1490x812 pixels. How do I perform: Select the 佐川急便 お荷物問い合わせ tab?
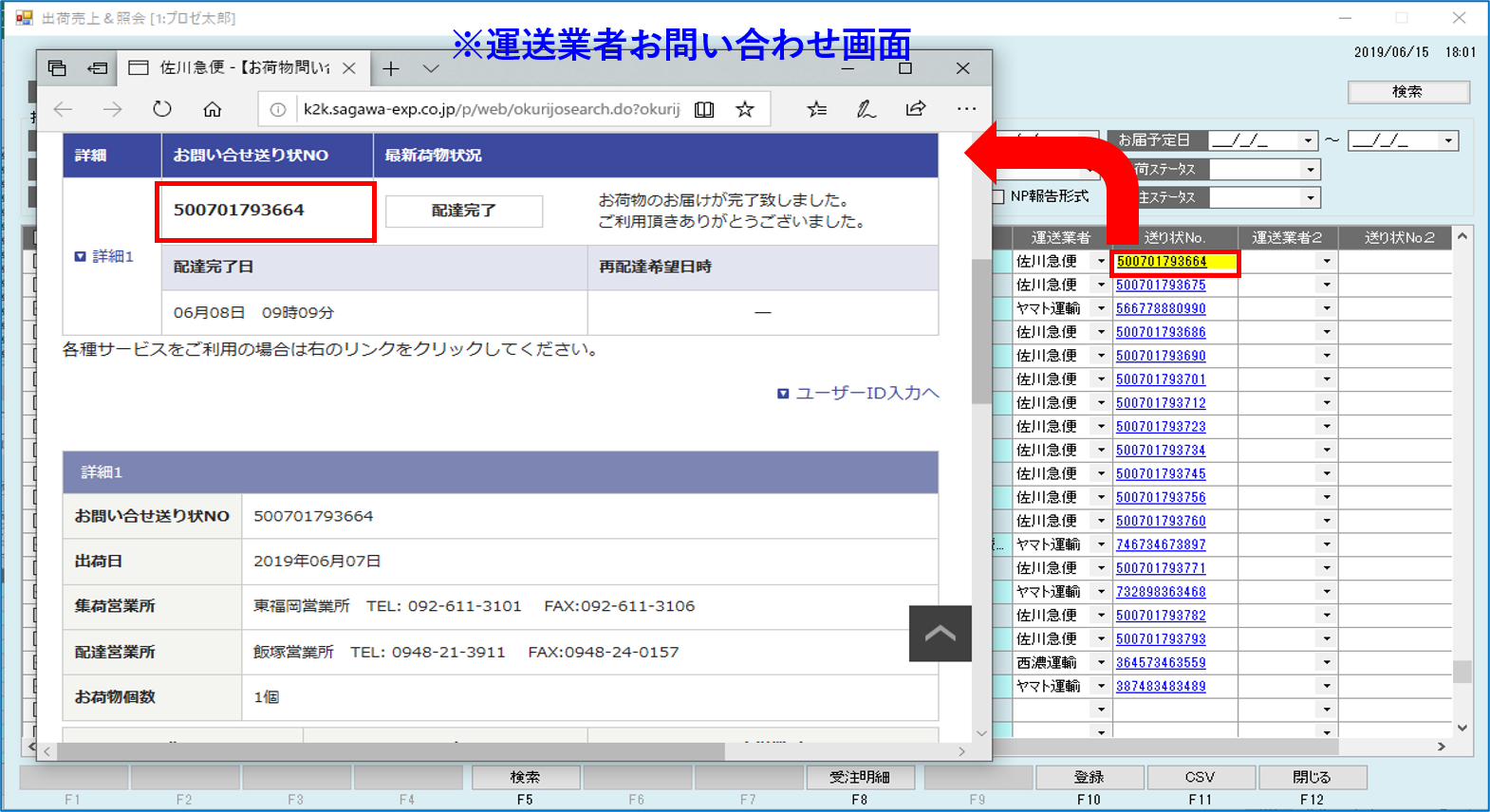pyautogui.click(x=242, y=68)
